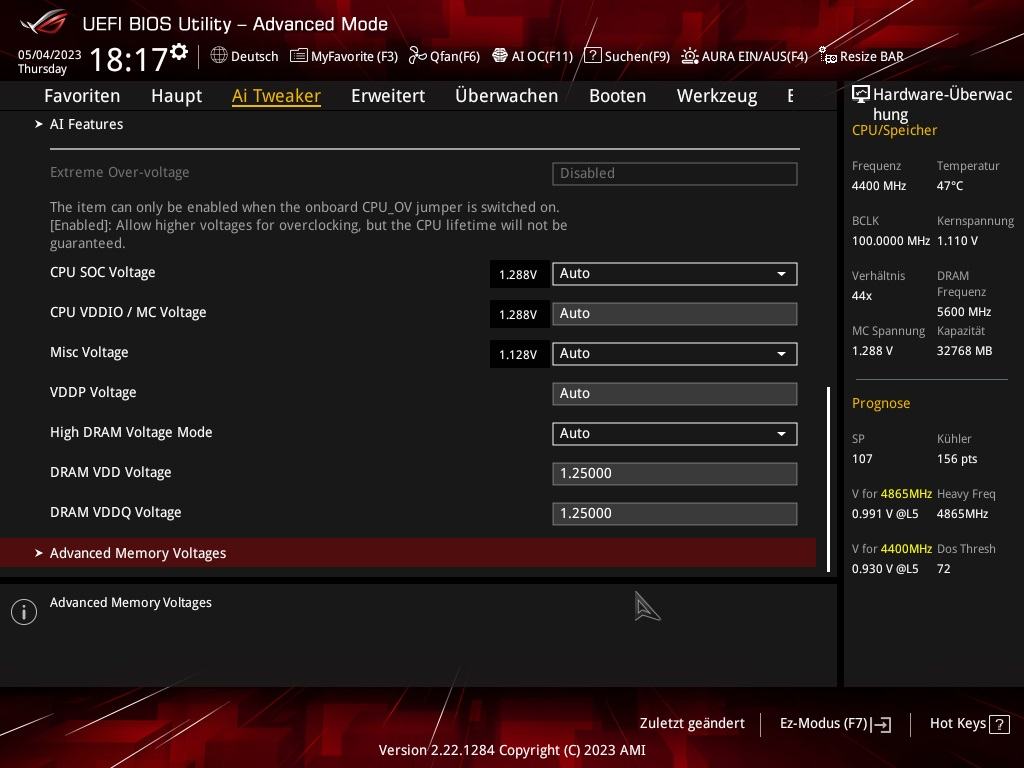Viewport: 1024px width, 768px height.
Task: Click the 05/04/2023 date text
Action: click(x=50, y=55)
